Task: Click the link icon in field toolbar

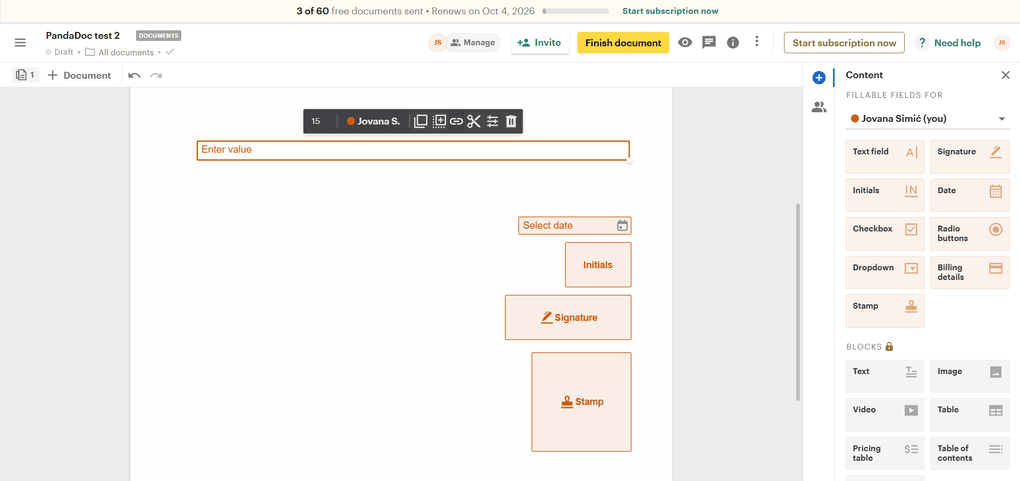Action: click(x=456, y=121)
